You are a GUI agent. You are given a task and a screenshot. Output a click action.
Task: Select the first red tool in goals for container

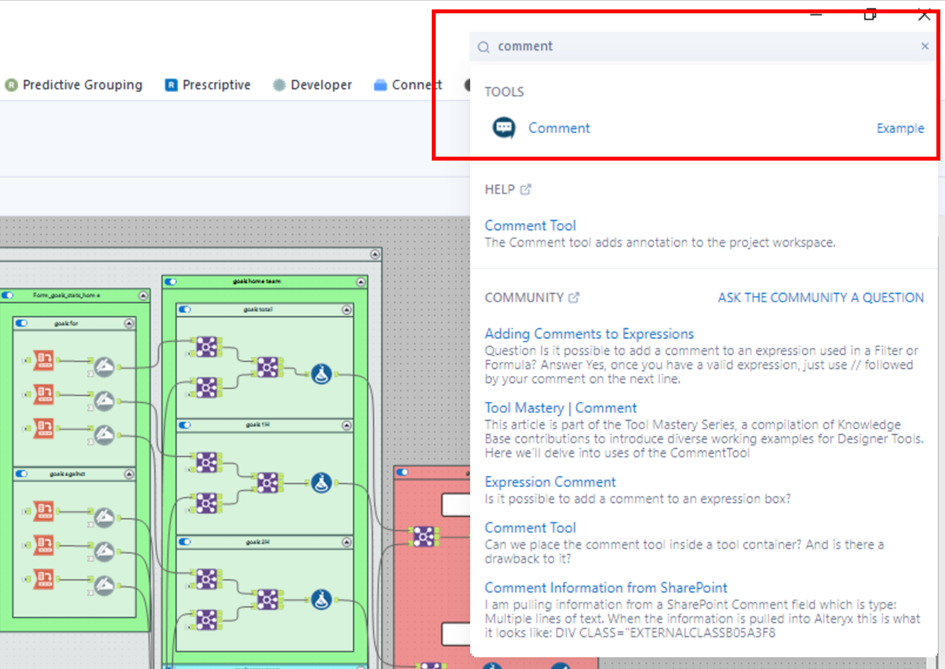43,360
